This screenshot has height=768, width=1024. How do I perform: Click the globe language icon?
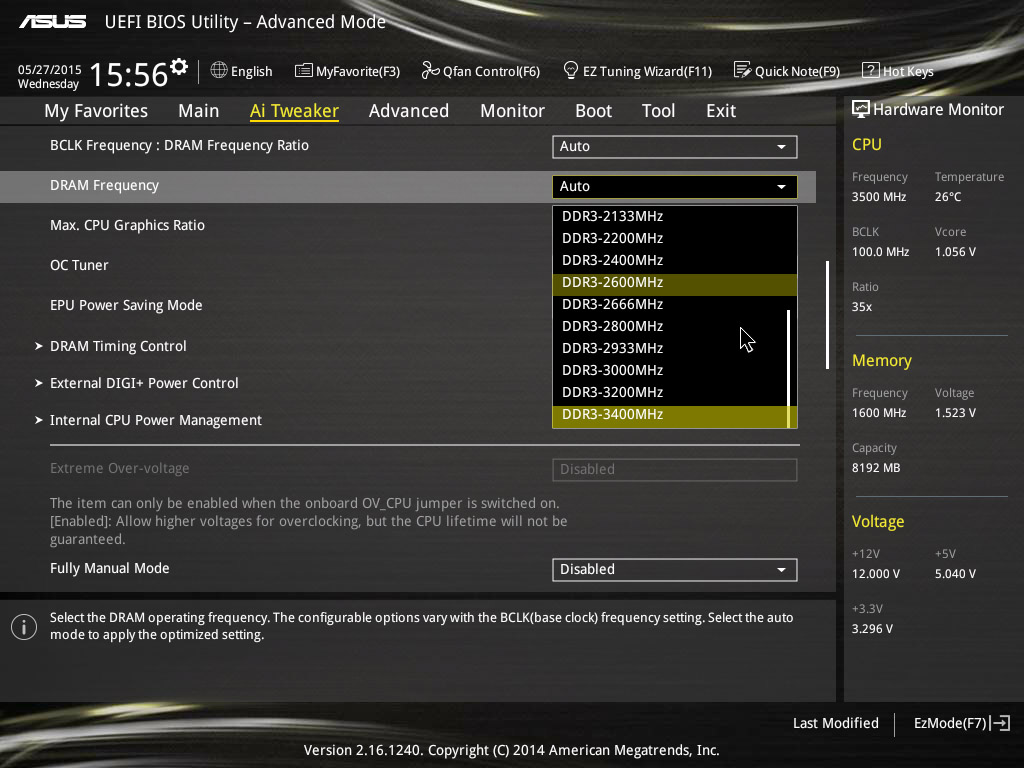click(219, 70)
